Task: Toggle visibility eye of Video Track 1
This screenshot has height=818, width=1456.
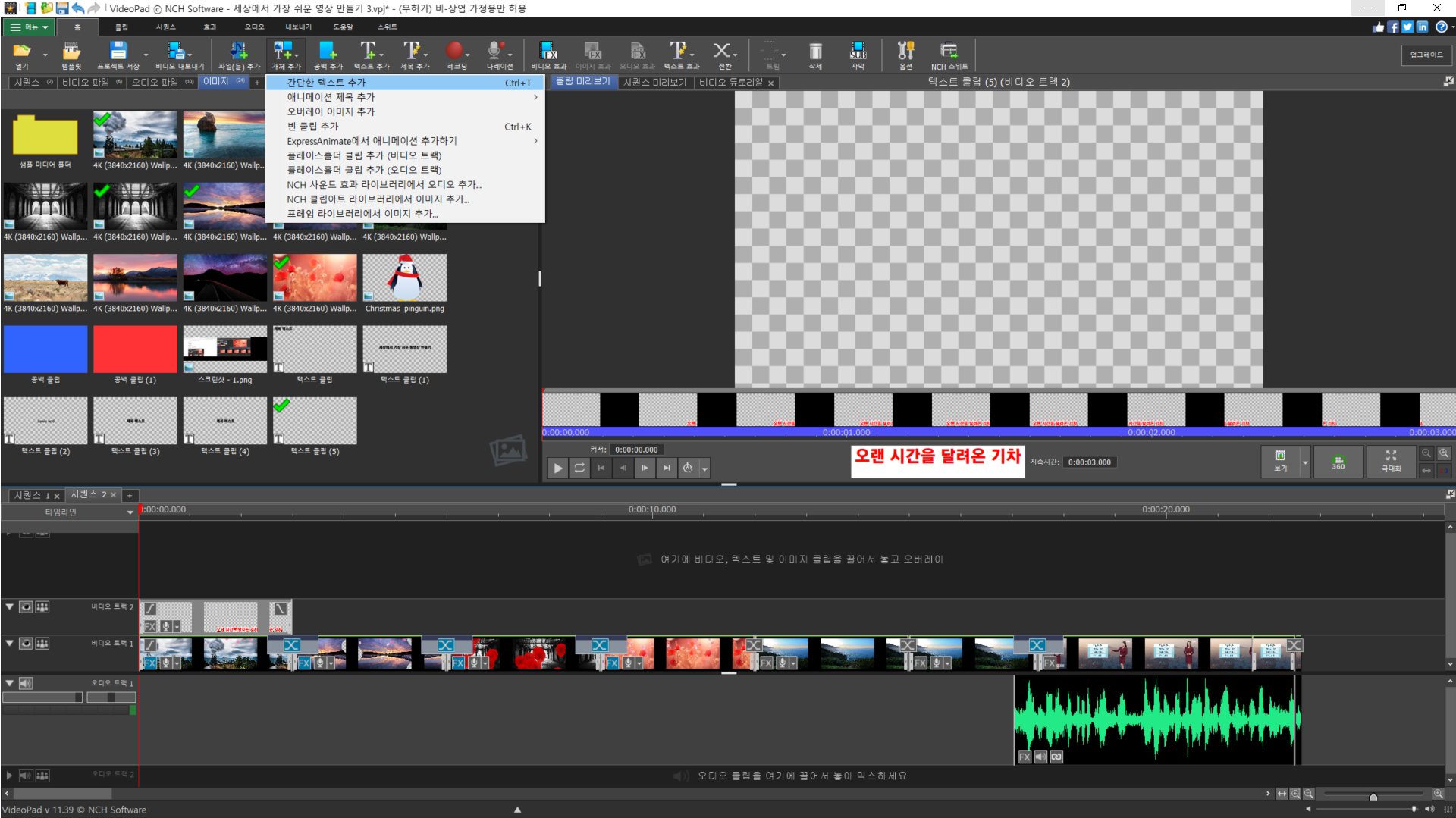Action: pos(26,644)
